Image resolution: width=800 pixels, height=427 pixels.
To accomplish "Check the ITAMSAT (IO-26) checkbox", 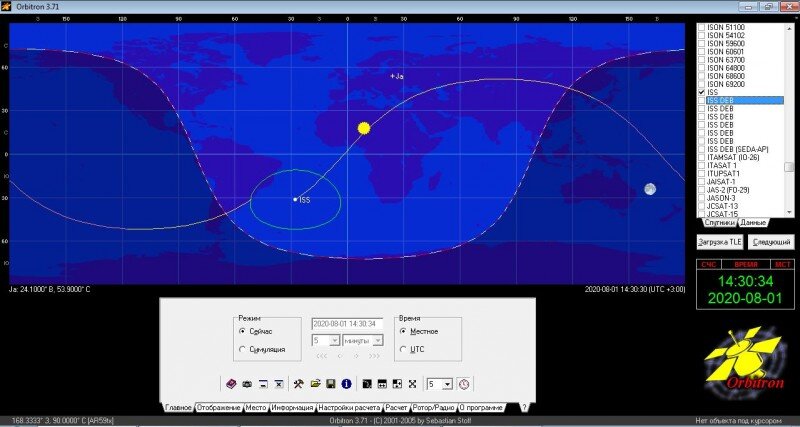I will point(702,158).
